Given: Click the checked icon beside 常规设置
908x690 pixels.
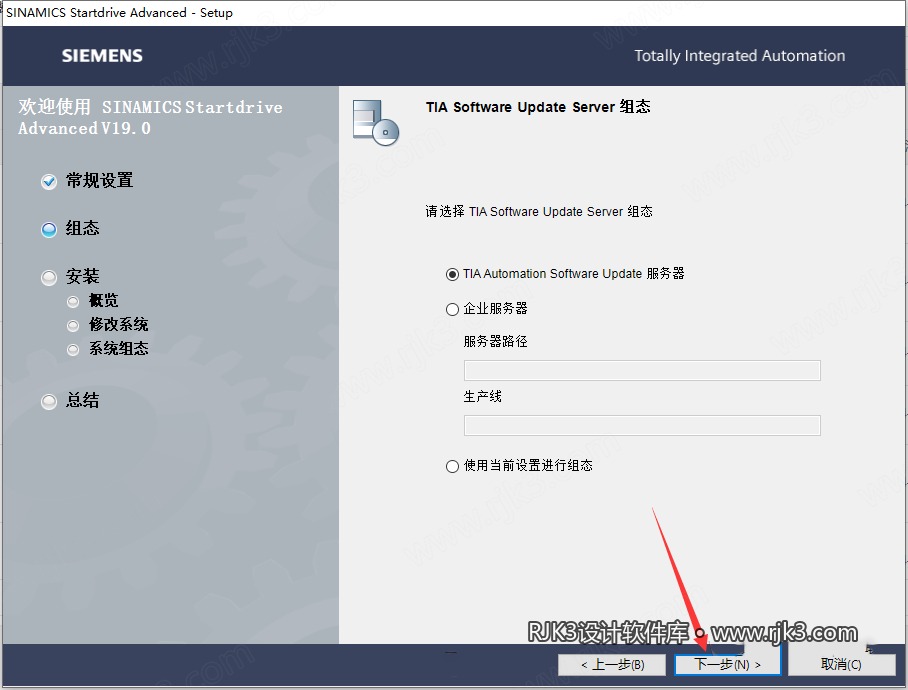Looking at the screenshot, I should point(49,182).
